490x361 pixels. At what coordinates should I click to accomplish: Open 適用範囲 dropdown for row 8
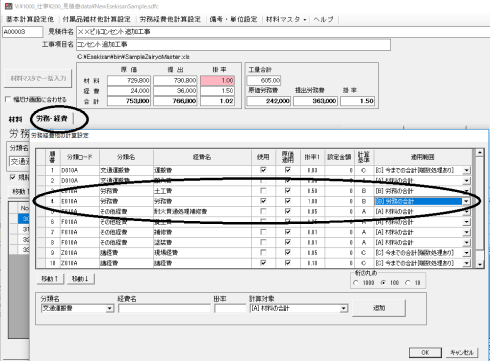[466, 243]
